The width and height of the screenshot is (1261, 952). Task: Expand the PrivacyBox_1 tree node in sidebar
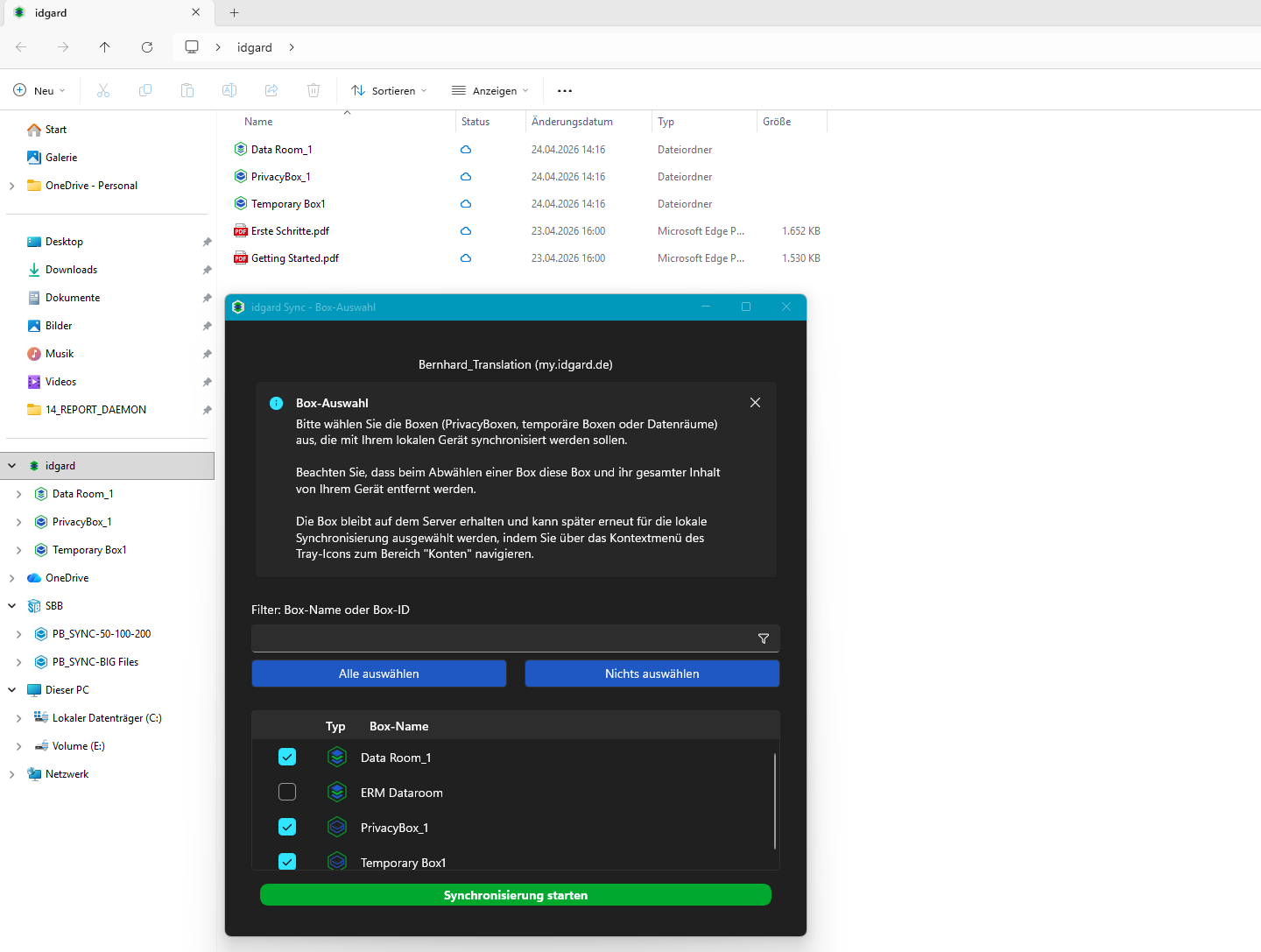pyautogui.click(x=19, y=522)
